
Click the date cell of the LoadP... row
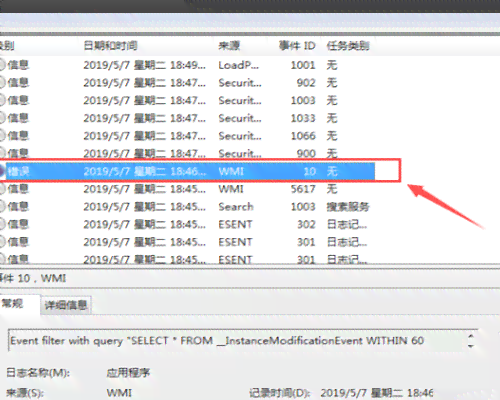point(144,65)
